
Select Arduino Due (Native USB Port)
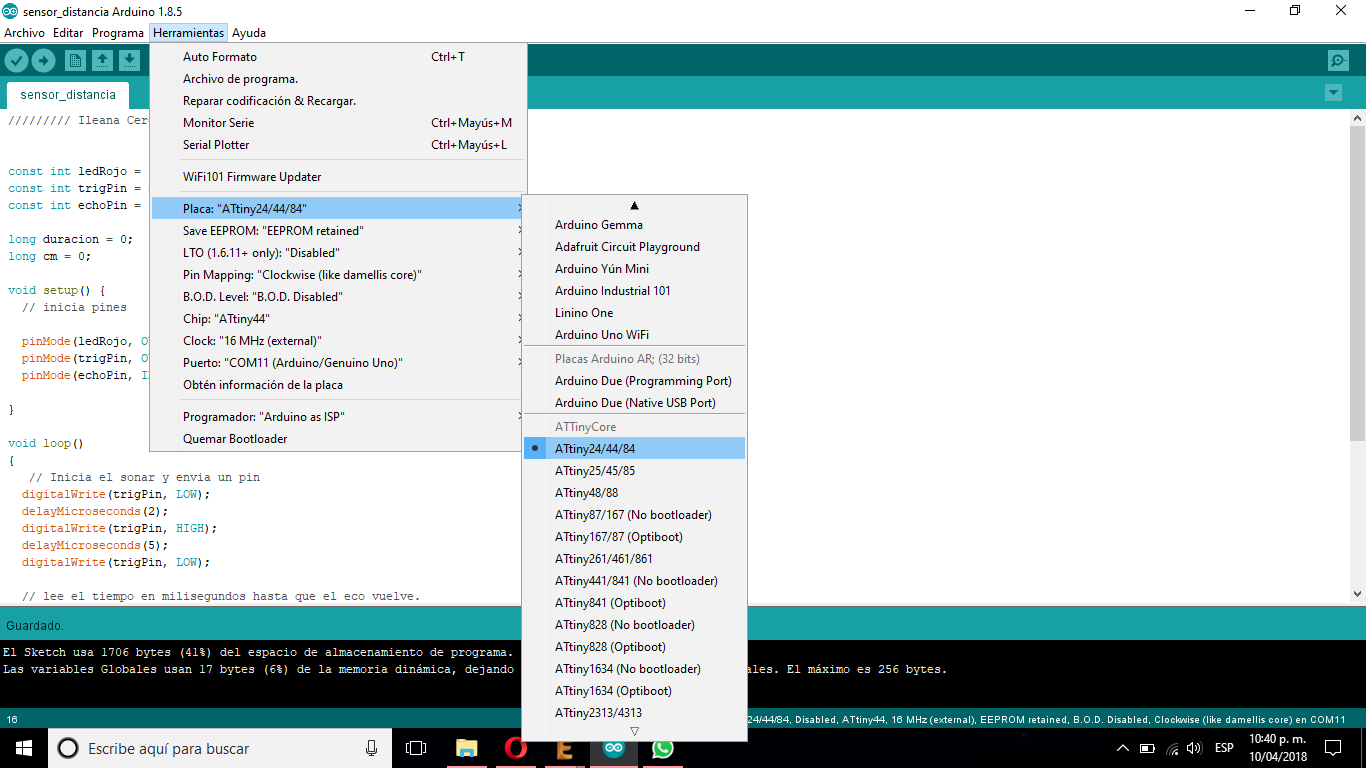coord(634,403)
